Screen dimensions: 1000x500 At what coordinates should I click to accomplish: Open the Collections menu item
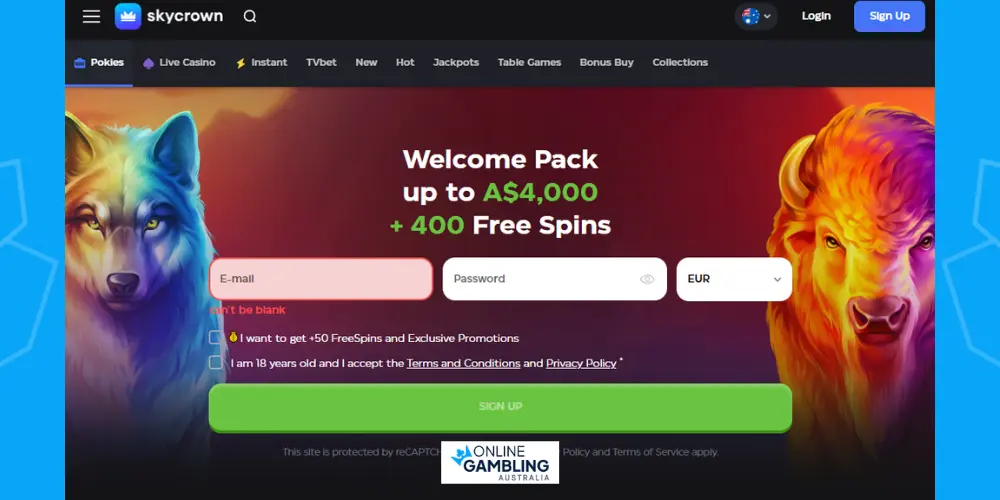pyautogui.click(x=680, y=62)
